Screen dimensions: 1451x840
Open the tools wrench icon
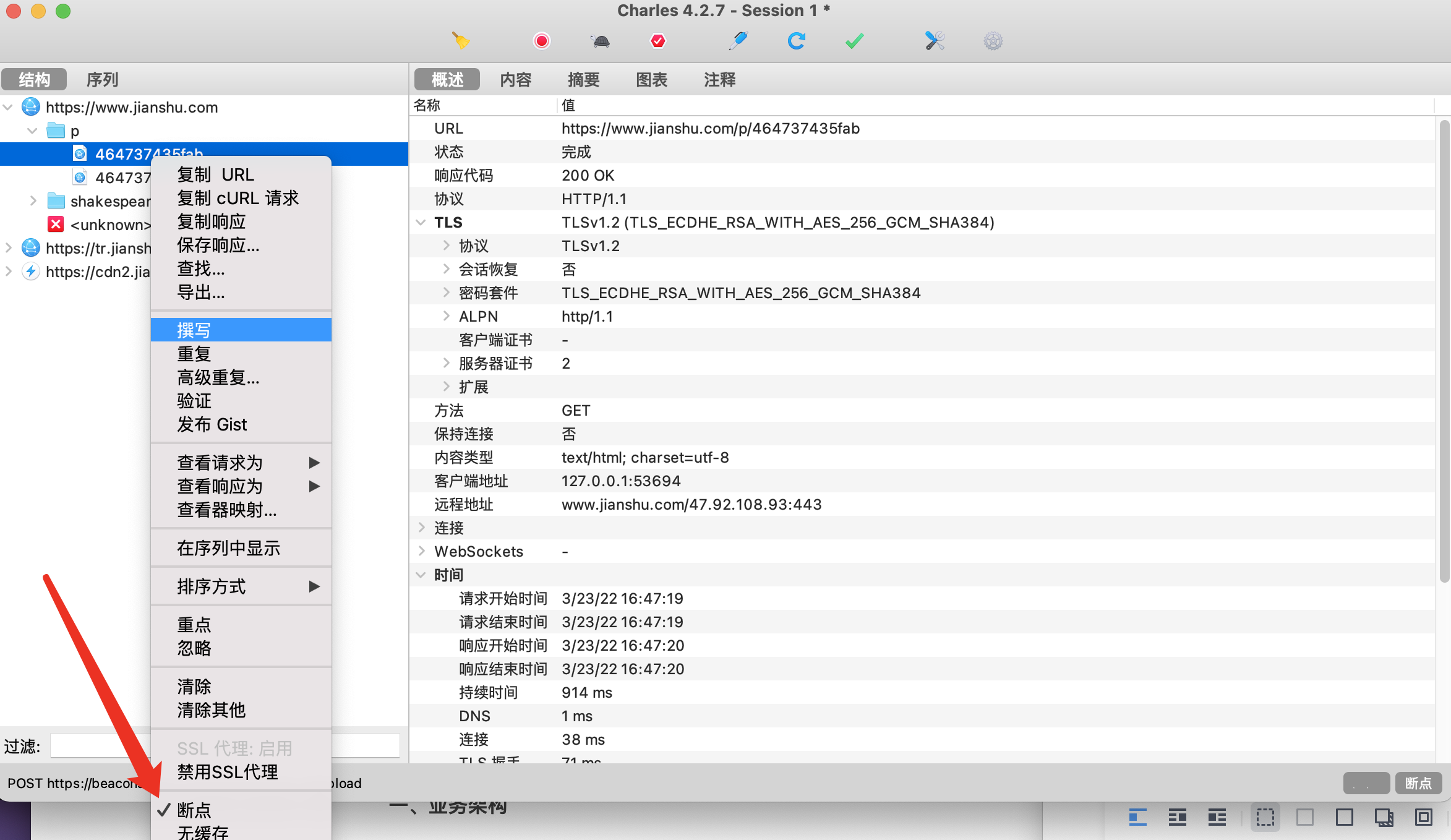[x=935, y=41]
